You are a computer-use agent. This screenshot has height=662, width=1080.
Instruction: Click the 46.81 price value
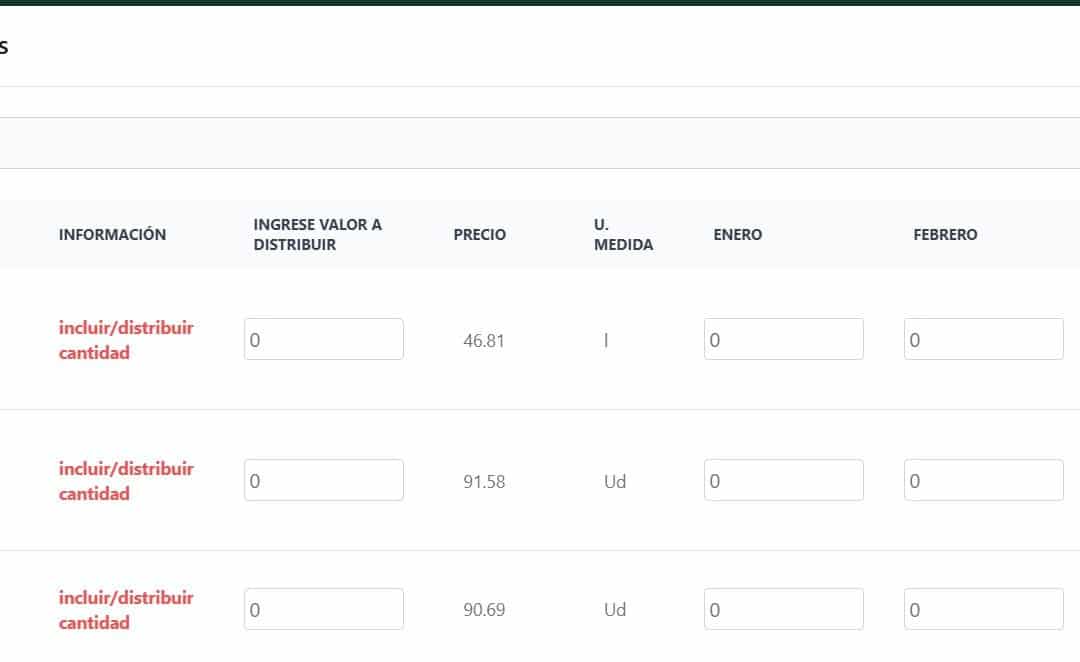(484, 341)
